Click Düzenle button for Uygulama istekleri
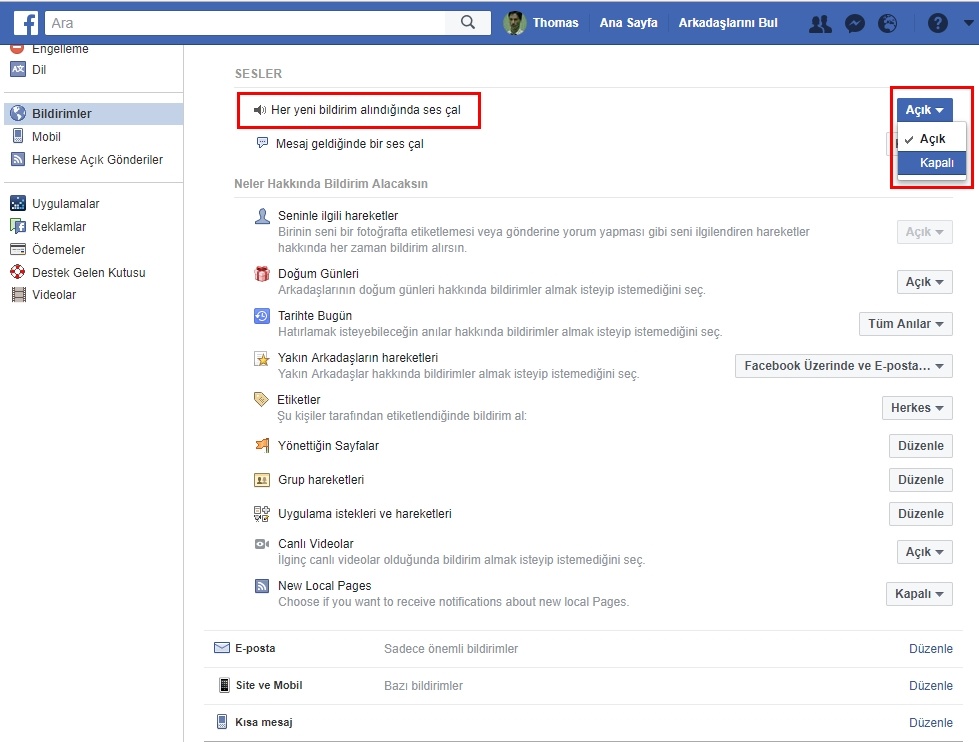Image resolution: width=979 pixels, height=742 pixels. (921, 513)
